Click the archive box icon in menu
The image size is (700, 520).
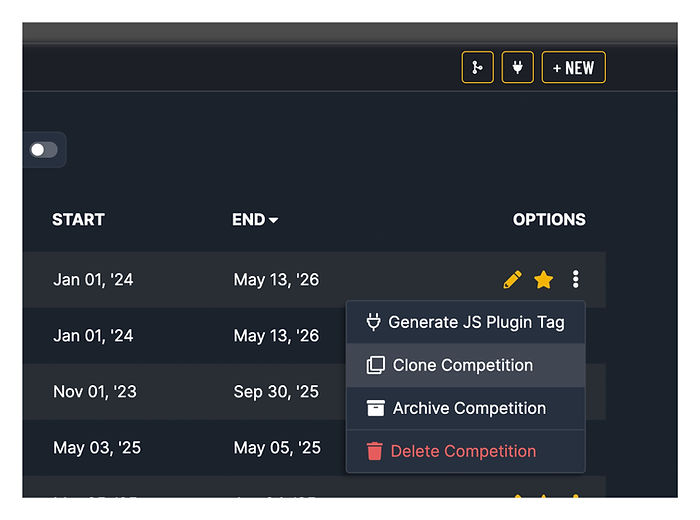point(375,408)
